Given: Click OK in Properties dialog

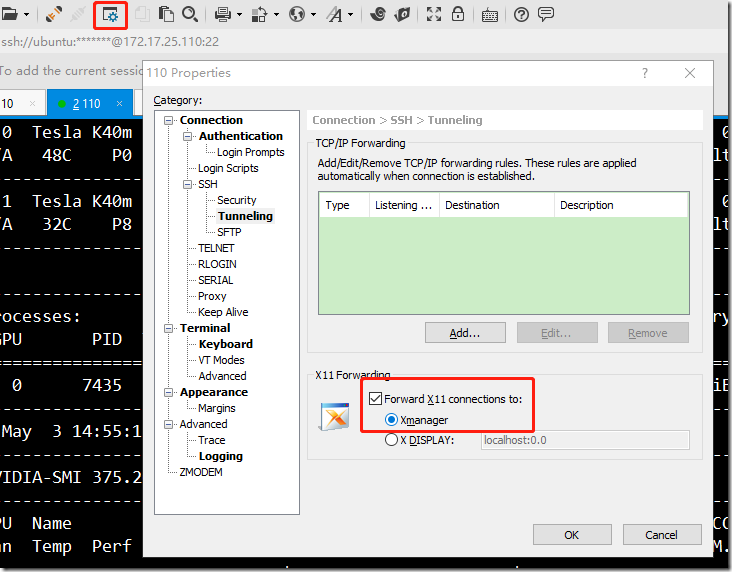Looking at the screenshot, I should pyautogui.click(x=572, y=535).
